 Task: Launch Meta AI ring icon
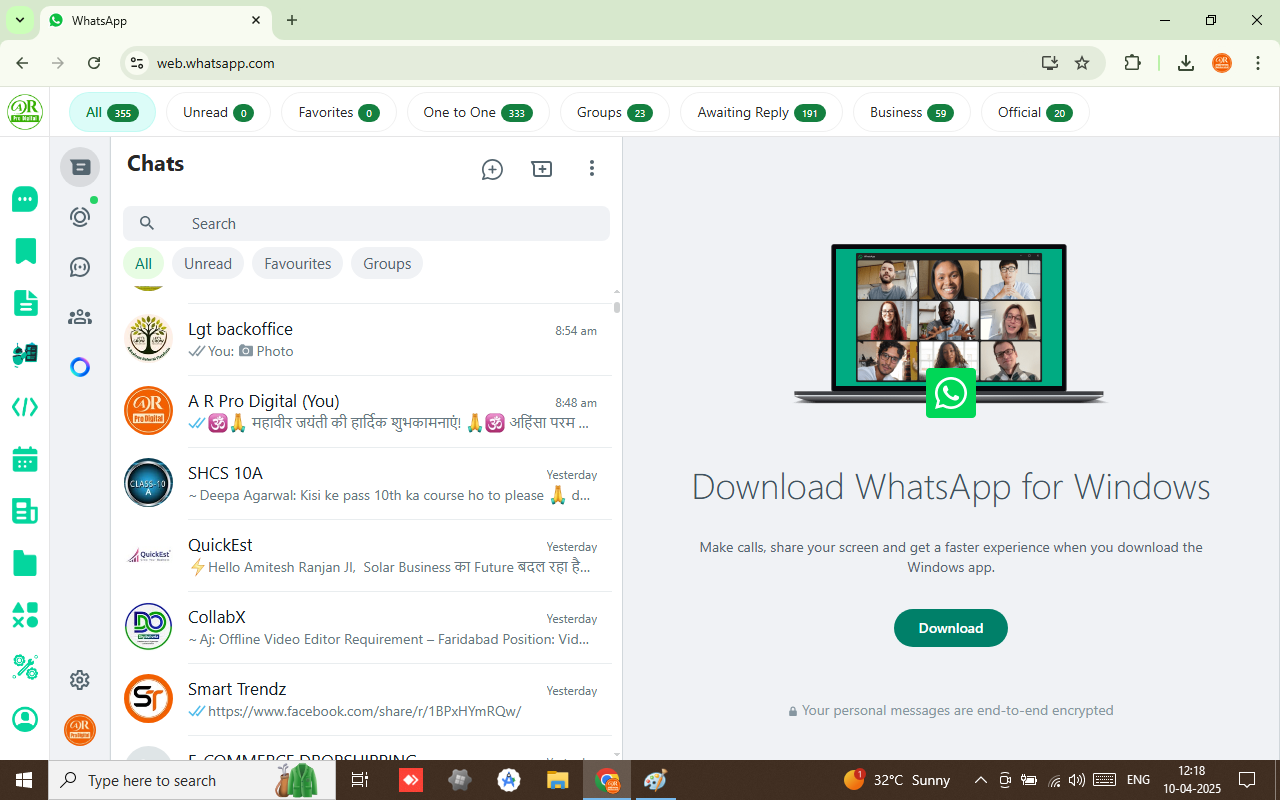[x=80, y=367]
